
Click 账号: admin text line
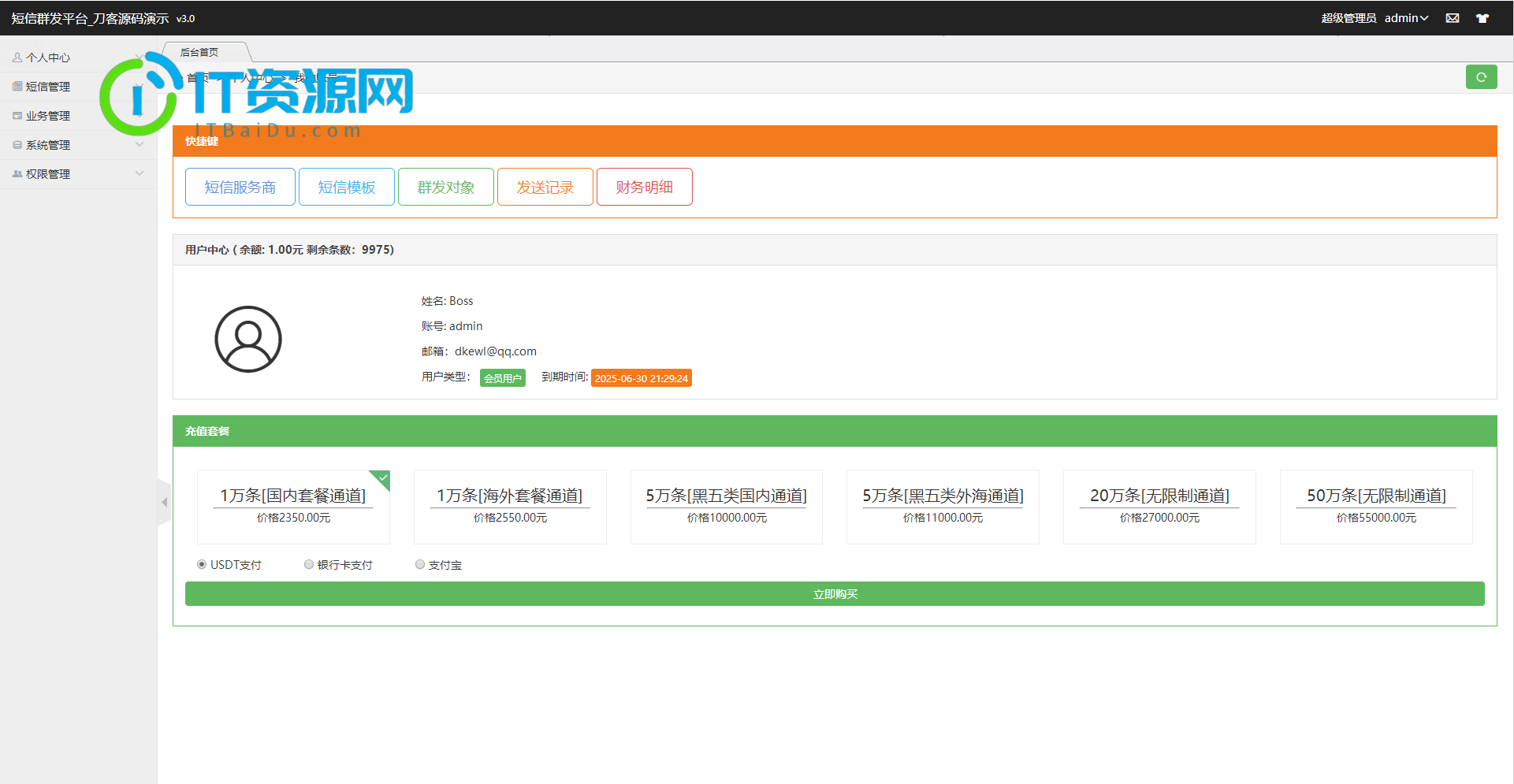coord(452,326)
